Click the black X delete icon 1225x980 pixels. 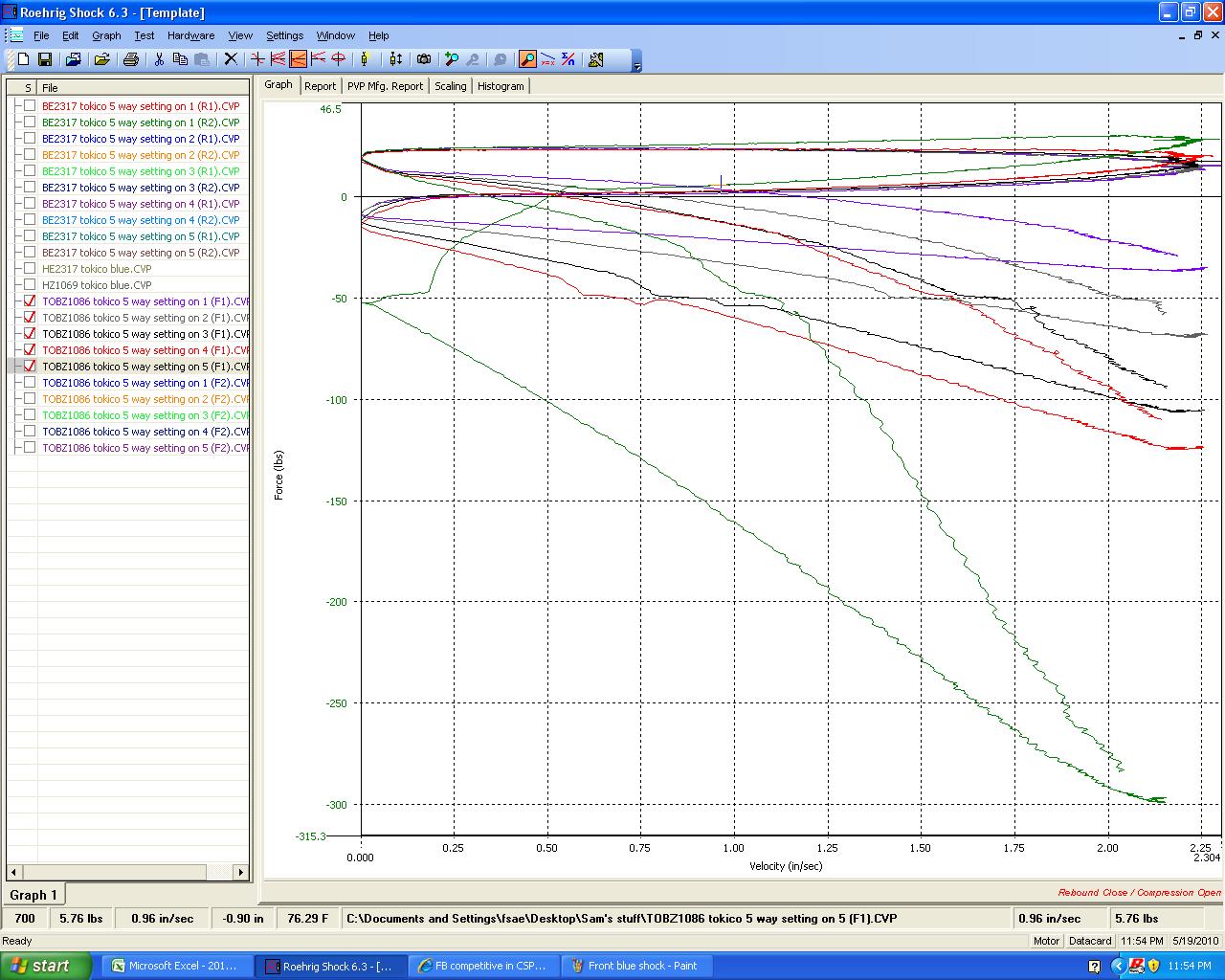(x=231, y=59)
